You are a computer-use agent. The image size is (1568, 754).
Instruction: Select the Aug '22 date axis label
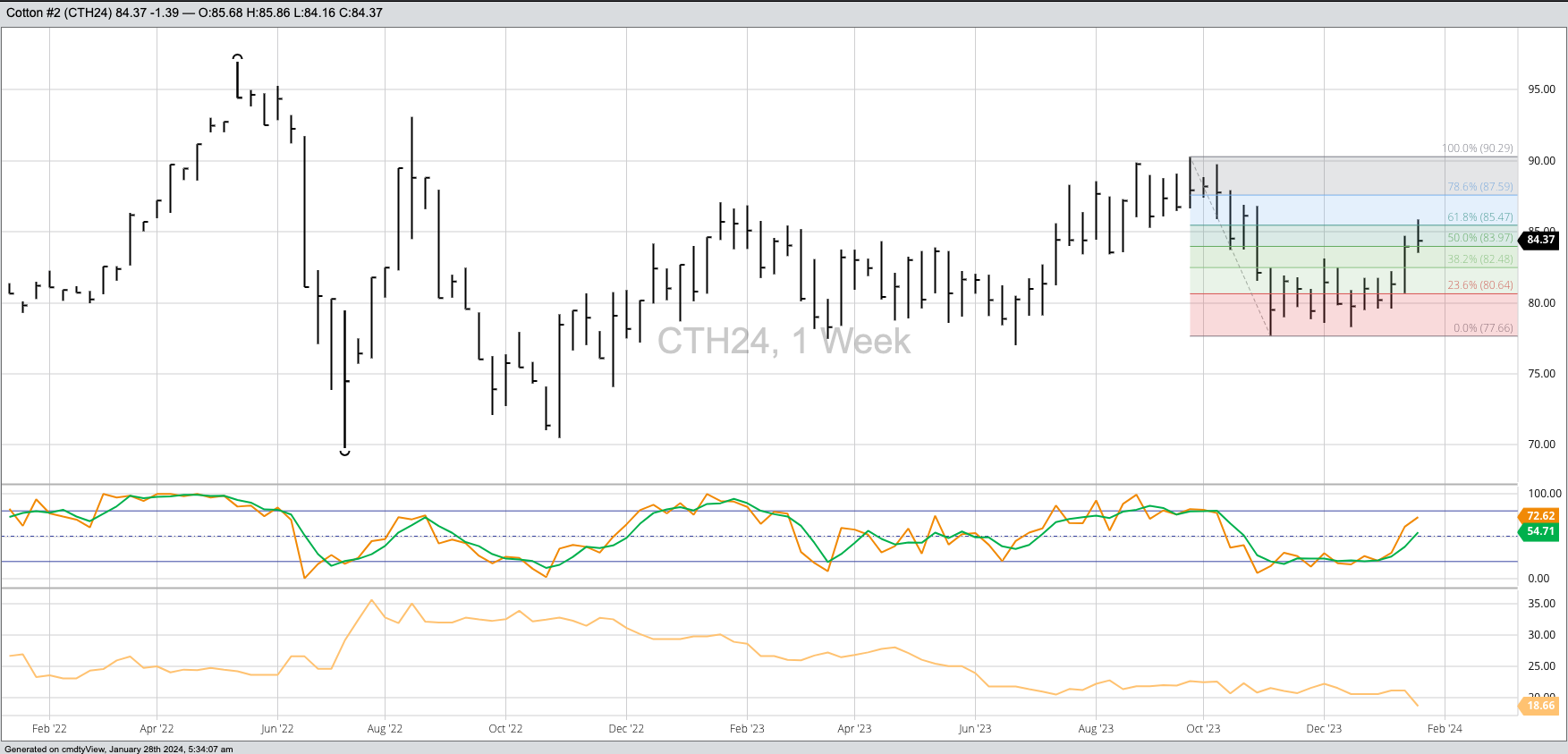(x=385, y=729)
